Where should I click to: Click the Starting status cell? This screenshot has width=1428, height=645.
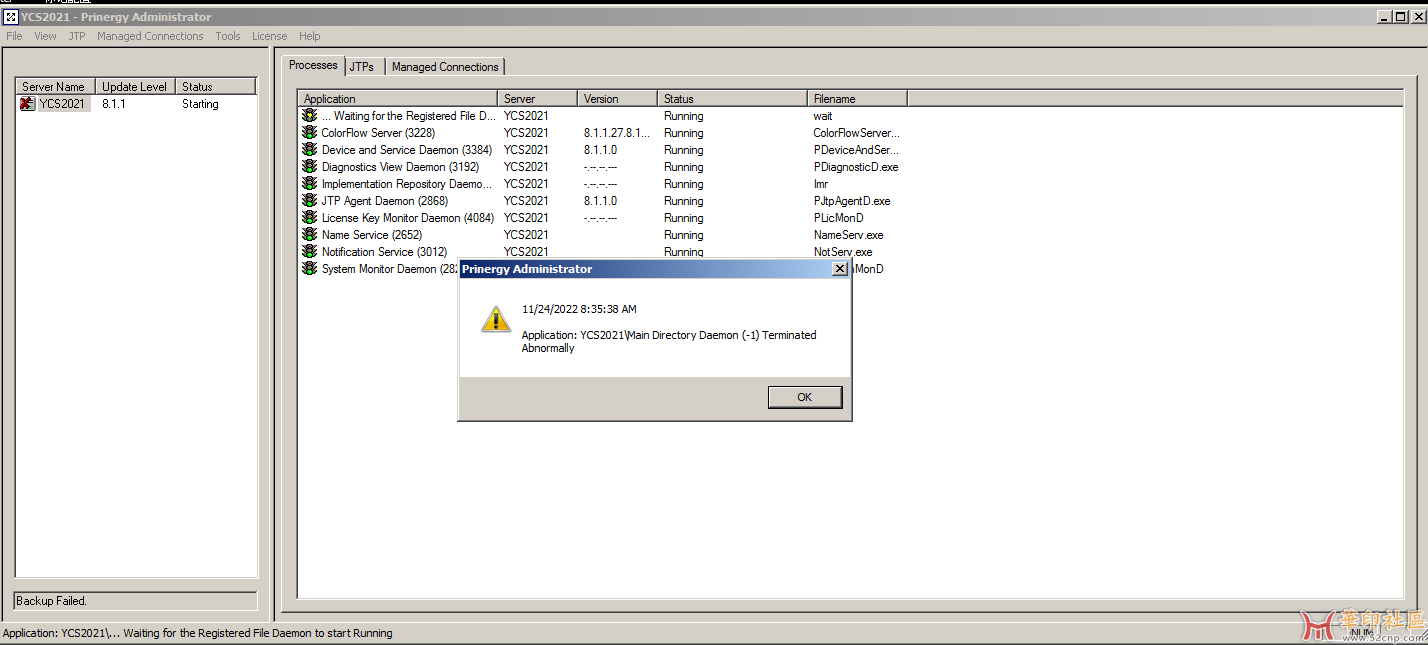pyautogui.click(x=200, y=104)
